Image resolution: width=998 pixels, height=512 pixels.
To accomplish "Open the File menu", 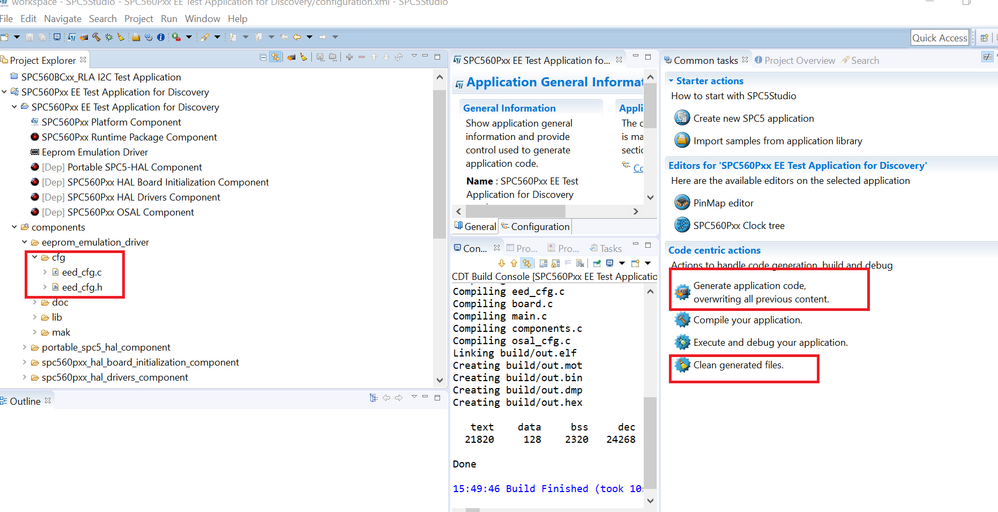I will point(6,18).
